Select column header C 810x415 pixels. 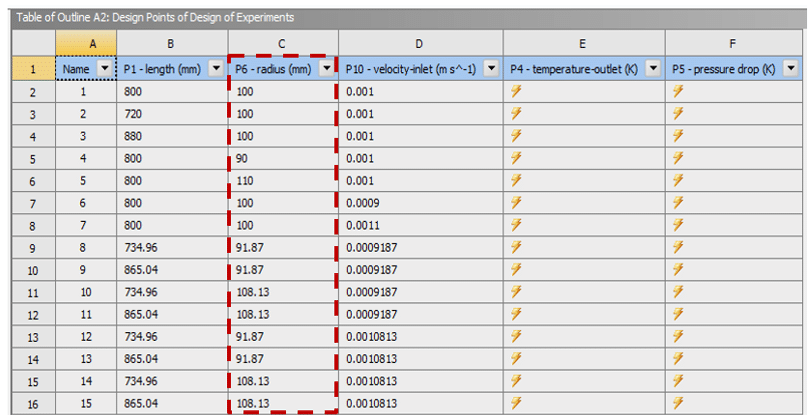(283, 44)
